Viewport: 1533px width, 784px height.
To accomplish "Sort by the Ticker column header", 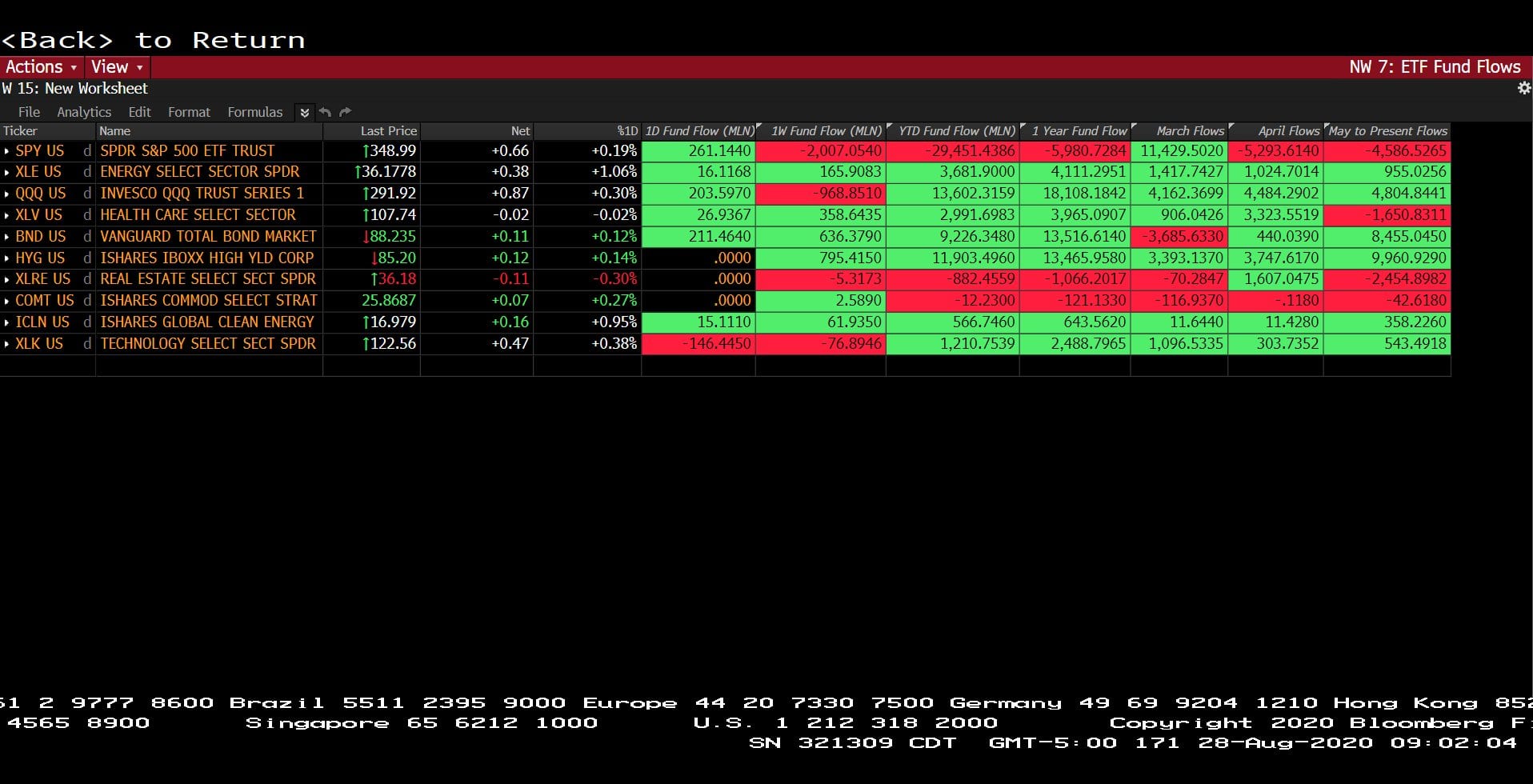I will coord(48,131).
